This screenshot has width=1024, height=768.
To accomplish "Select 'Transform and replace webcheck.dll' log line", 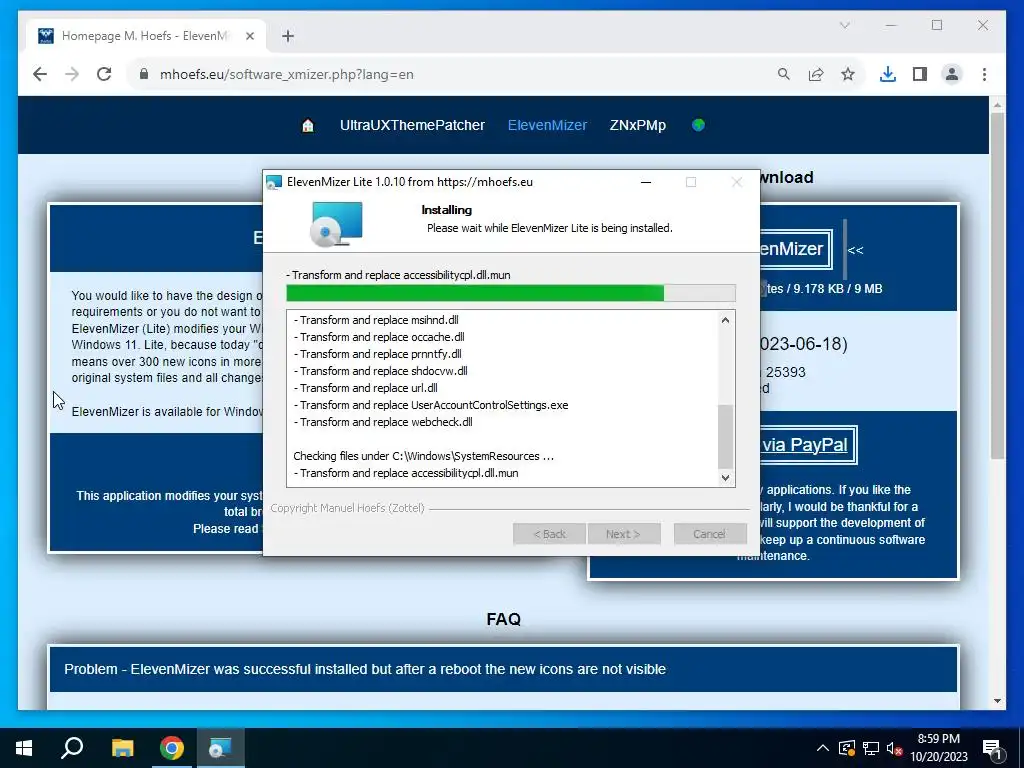I will point(383,422).
